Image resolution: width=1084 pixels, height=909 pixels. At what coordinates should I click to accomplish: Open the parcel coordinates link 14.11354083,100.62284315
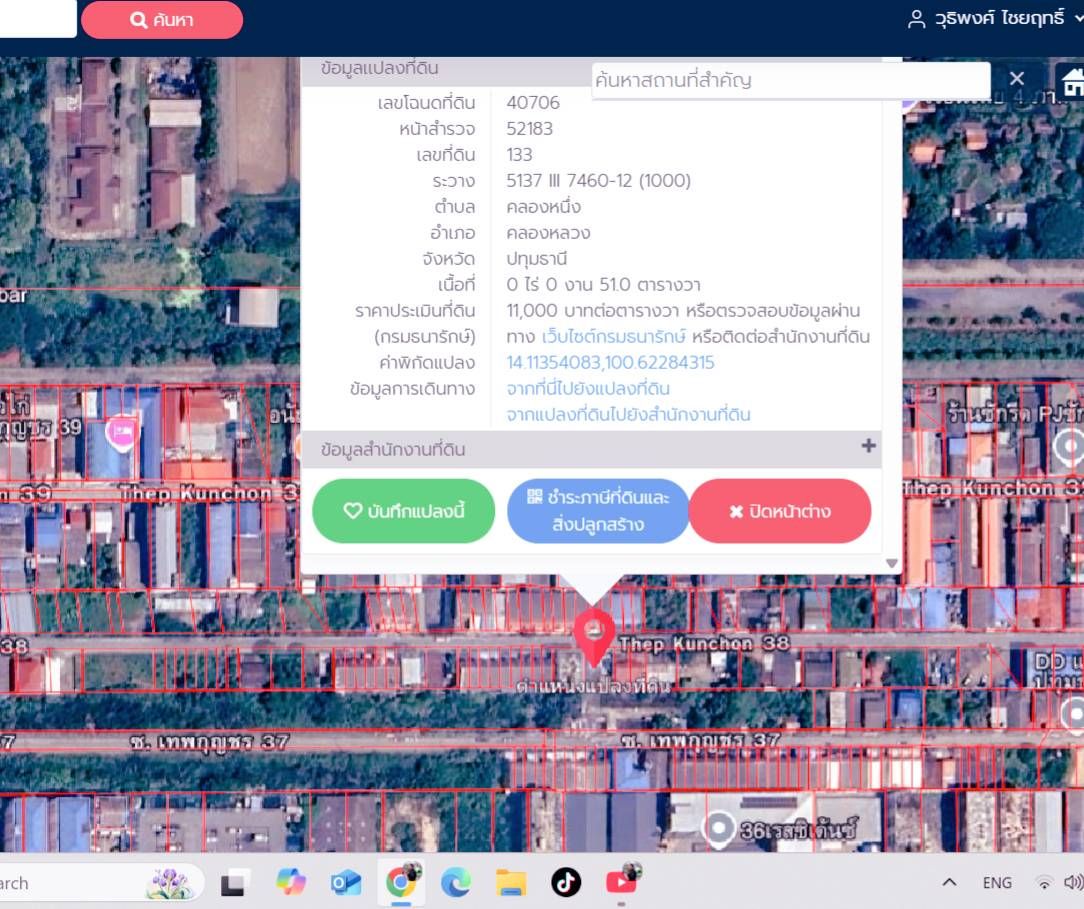[x=610, y=362]
